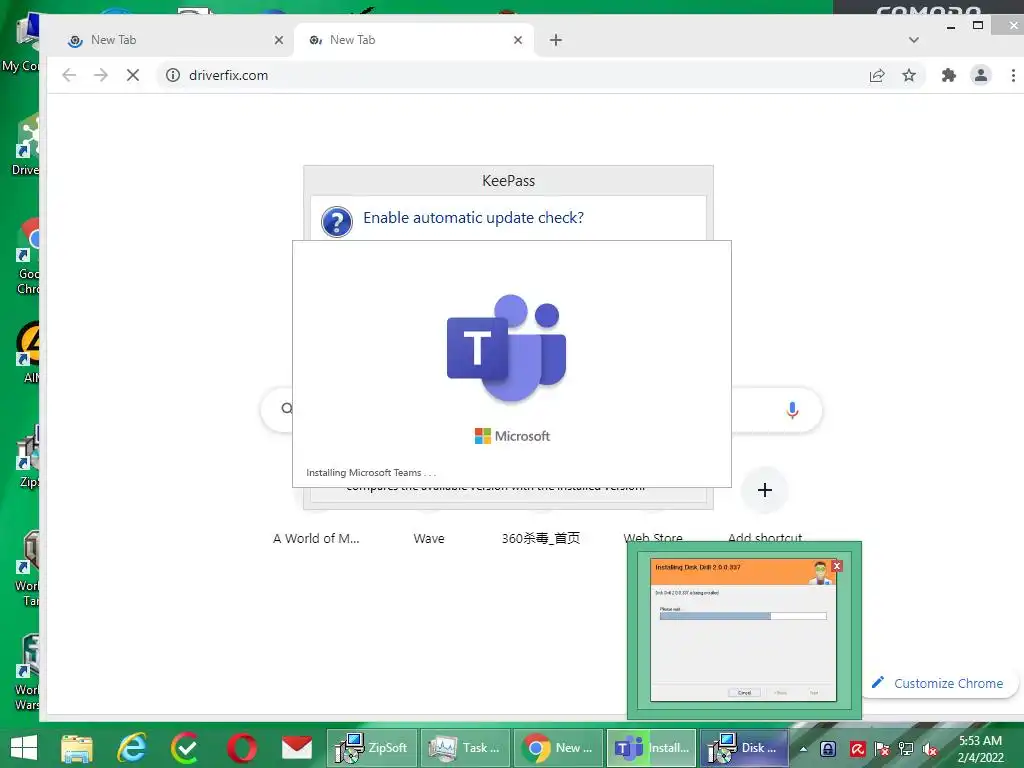Viewport: 1024px width, 768px height.
Task: Switch to the ZipSoft taskbar window
Action: click(x=372, y=748)
